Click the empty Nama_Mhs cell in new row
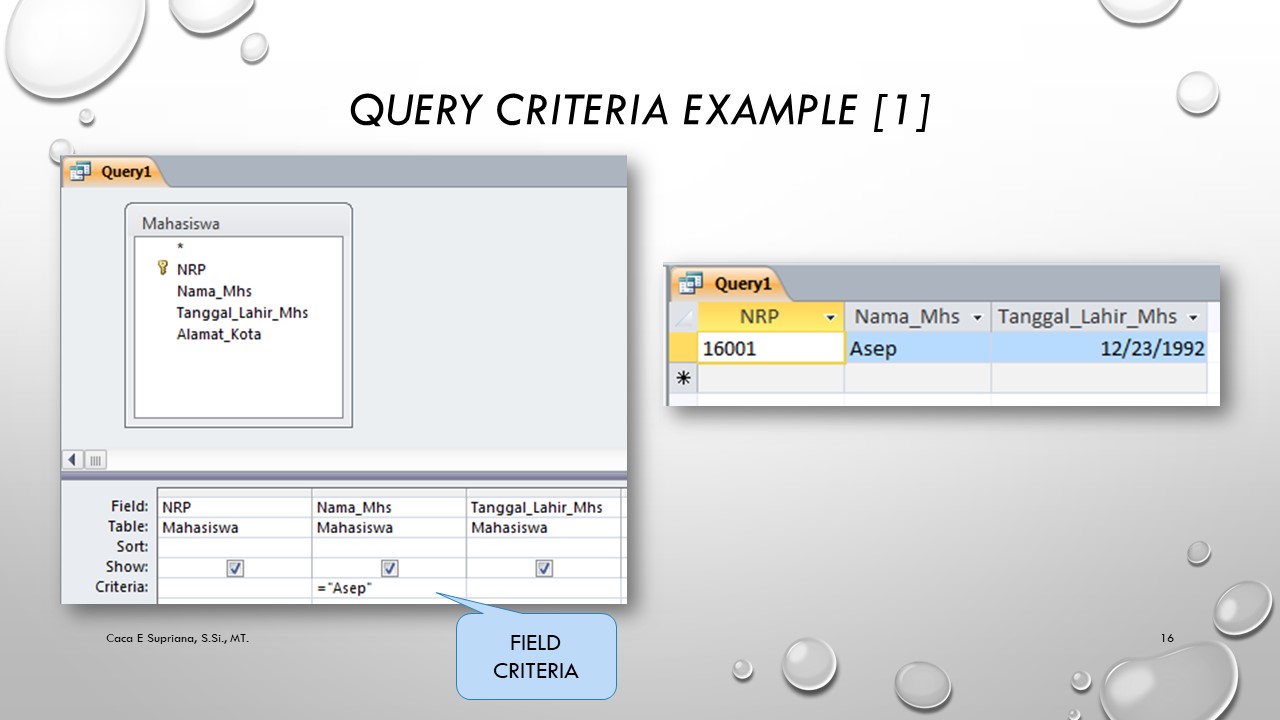The image size is (1280, 720). tap(918, 378)
